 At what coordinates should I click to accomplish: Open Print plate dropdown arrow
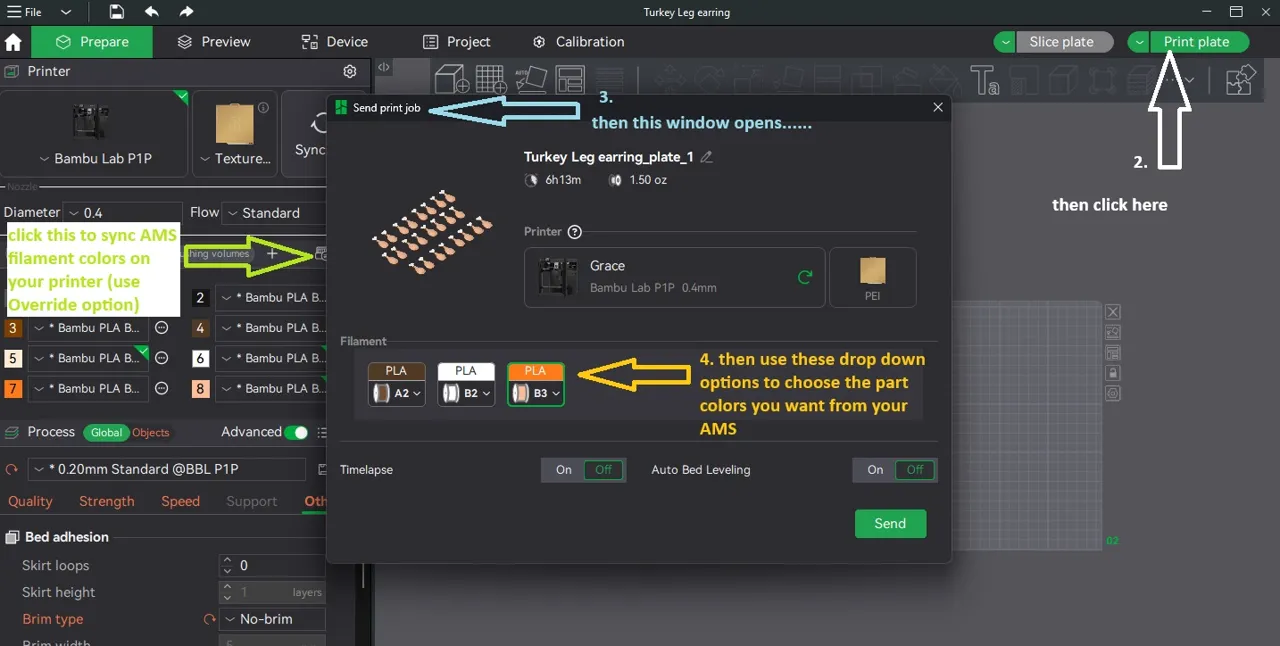(1139, 42)
